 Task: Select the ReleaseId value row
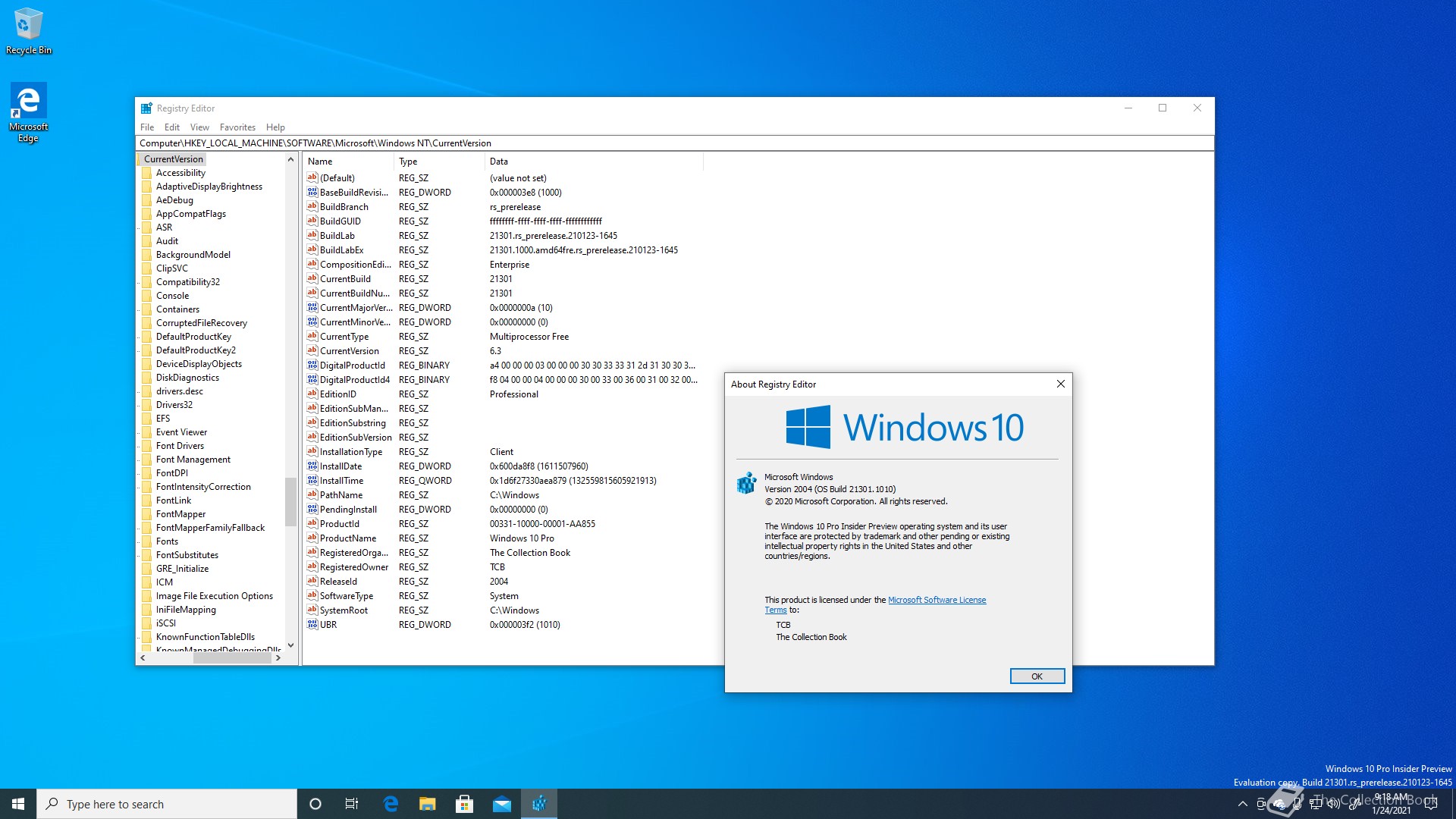(x=504, y=581)
